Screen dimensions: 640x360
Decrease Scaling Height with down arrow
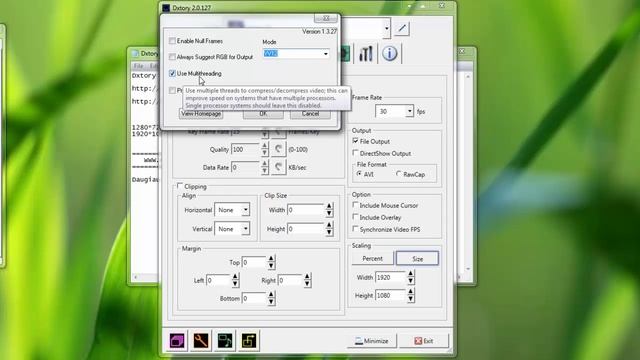(410, 299)
